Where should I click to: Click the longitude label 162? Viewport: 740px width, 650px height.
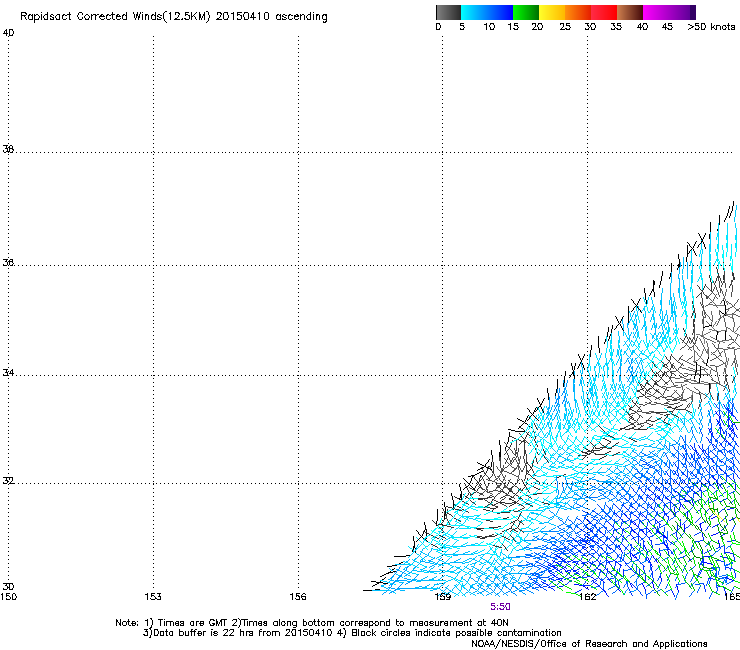[588, 597]
